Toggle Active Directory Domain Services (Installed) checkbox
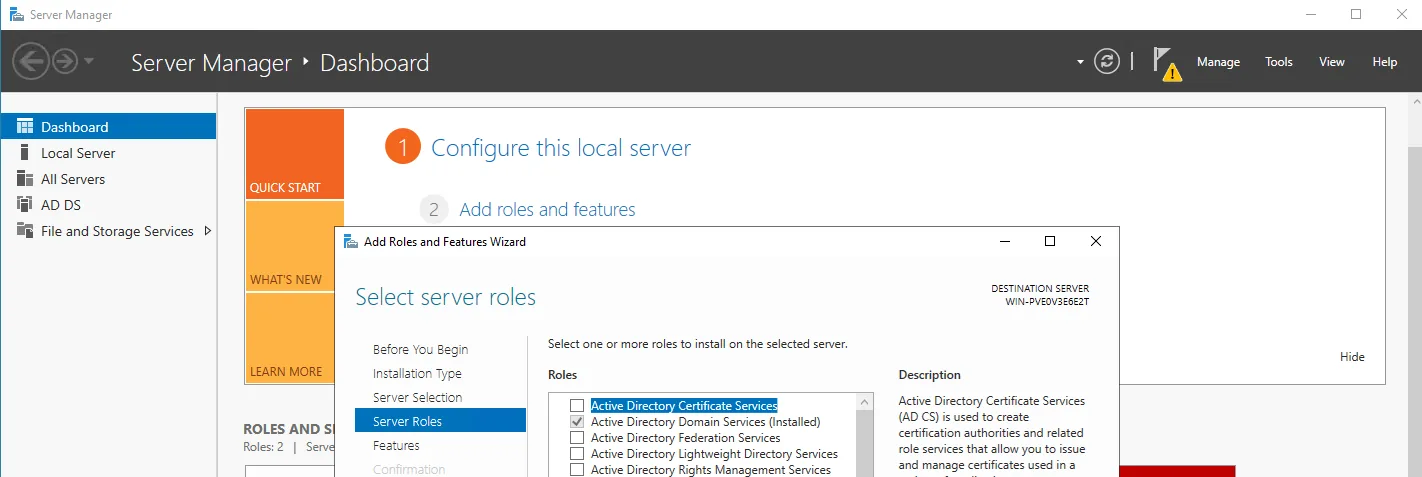 (x=577, y=422)
